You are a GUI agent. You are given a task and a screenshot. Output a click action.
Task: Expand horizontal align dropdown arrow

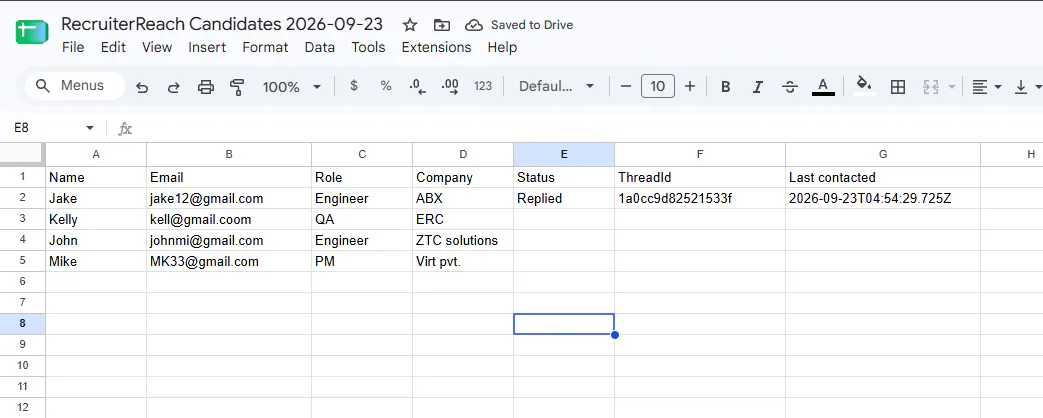click(x=997, y=87)
